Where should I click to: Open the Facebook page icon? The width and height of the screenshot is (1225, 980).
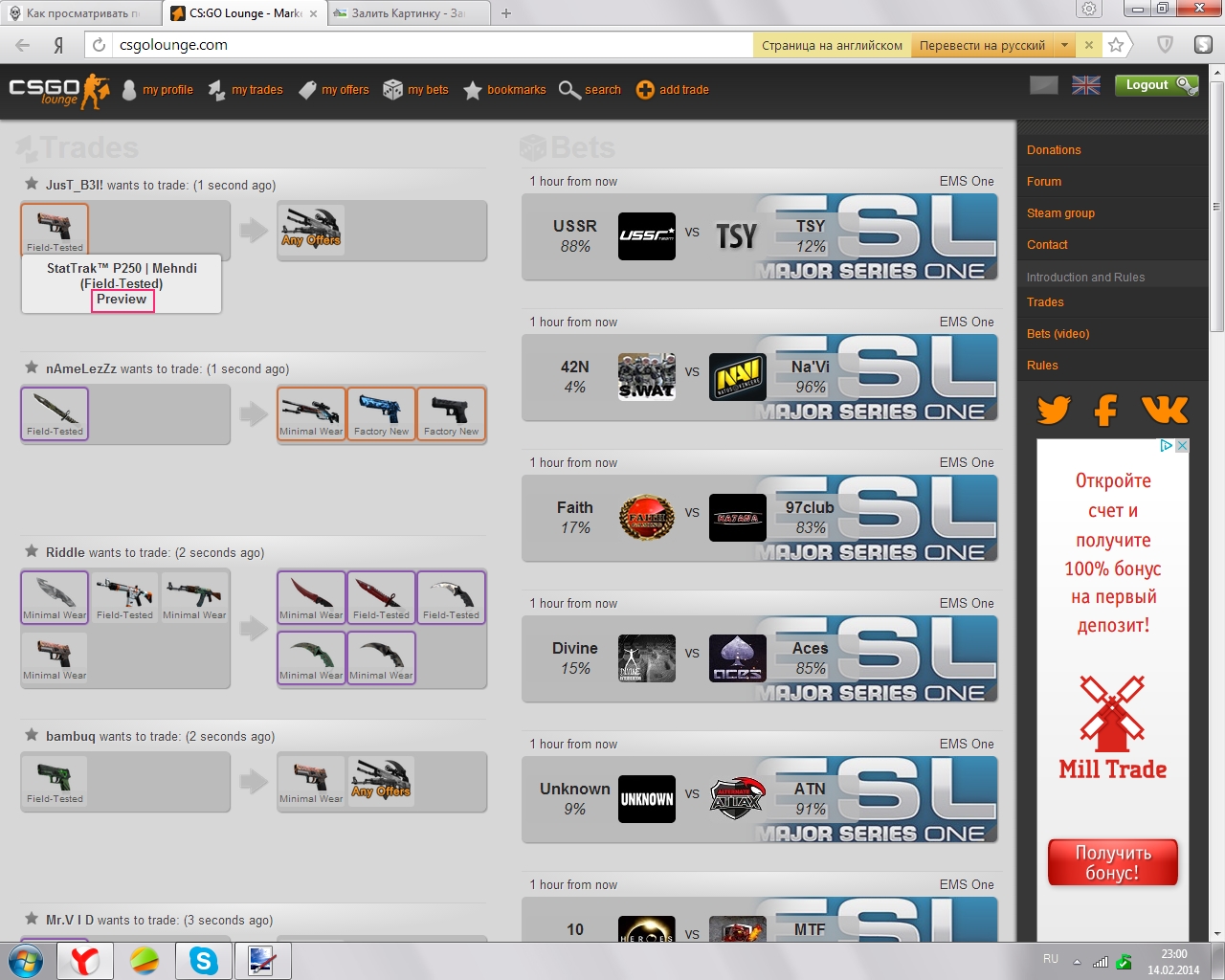(x=1105, y=410)
